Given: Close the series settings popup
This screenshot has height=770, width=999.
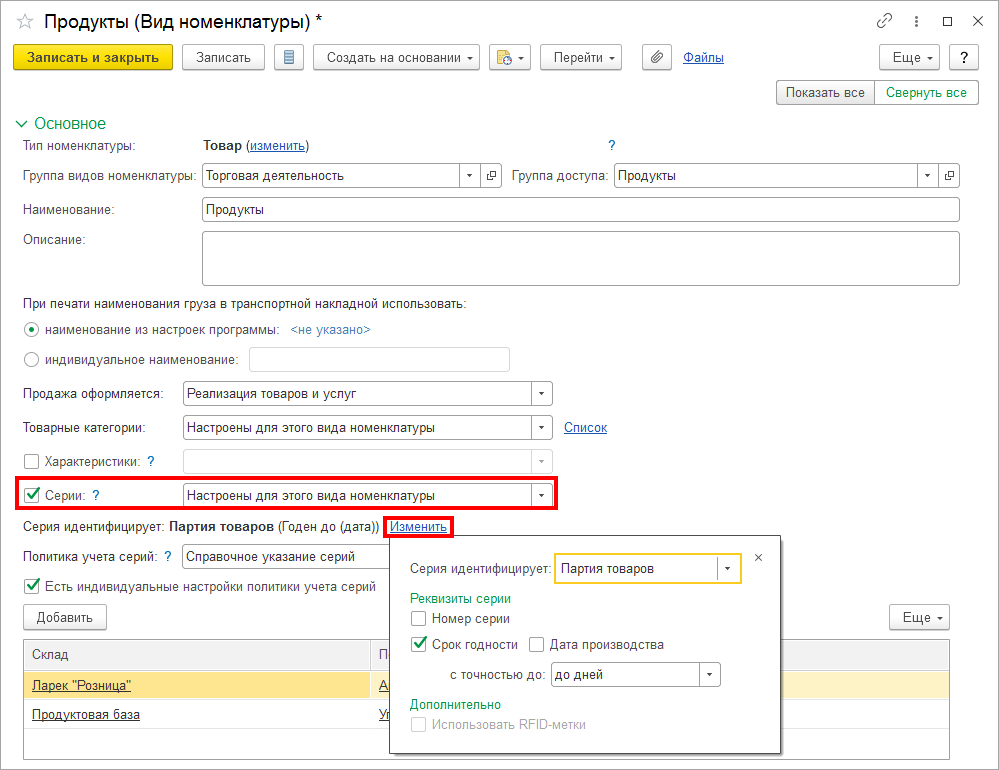Looking at the screenshot, I should (758, 557).
